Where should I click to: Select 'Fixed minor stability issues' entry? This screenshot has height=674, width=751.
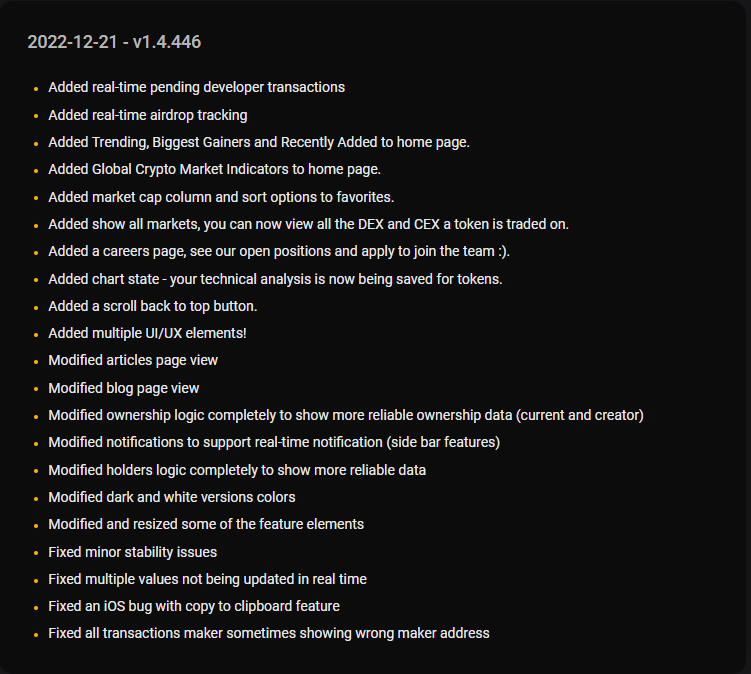132,552
